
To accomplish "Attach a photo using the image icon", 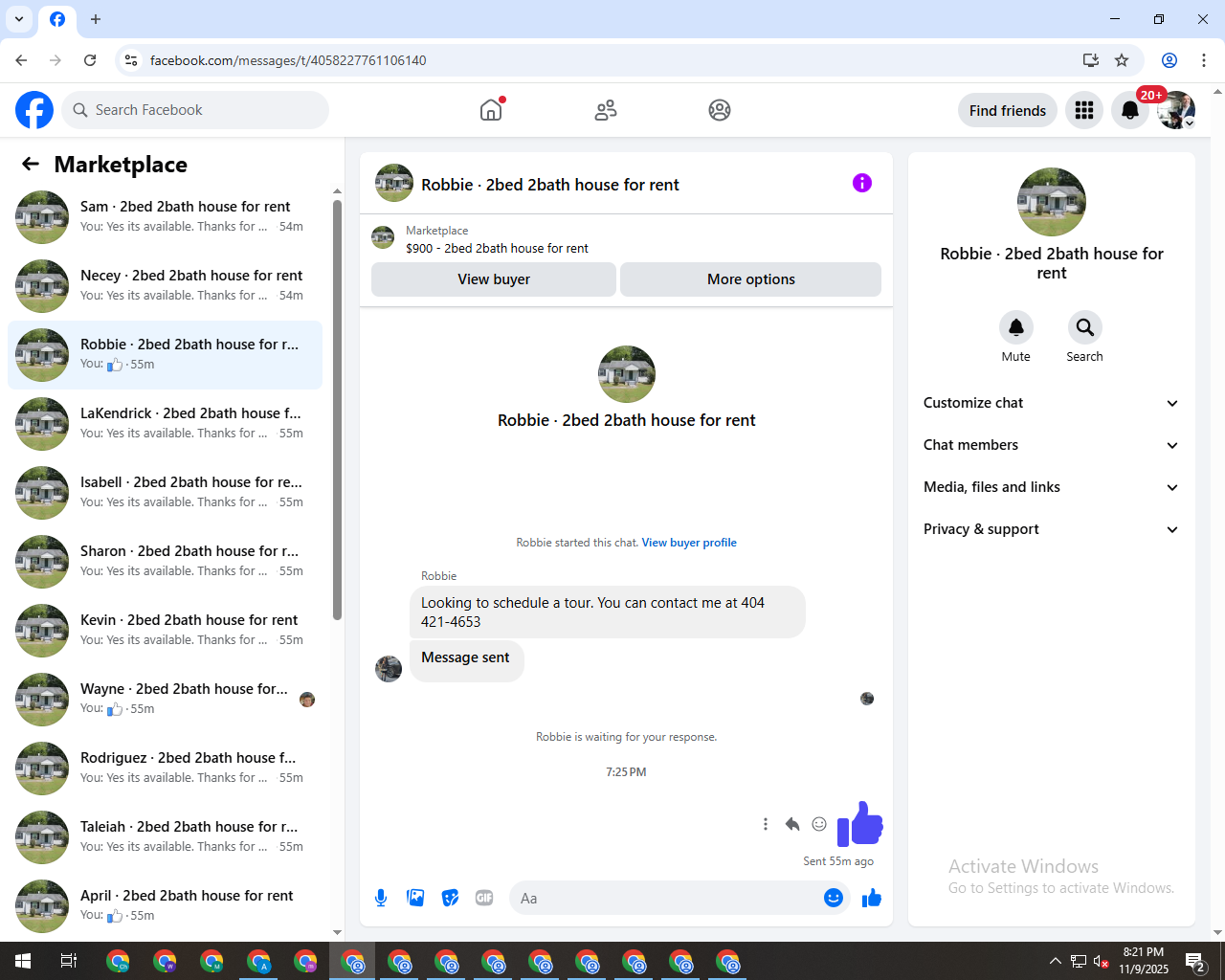I will point(415,898).
